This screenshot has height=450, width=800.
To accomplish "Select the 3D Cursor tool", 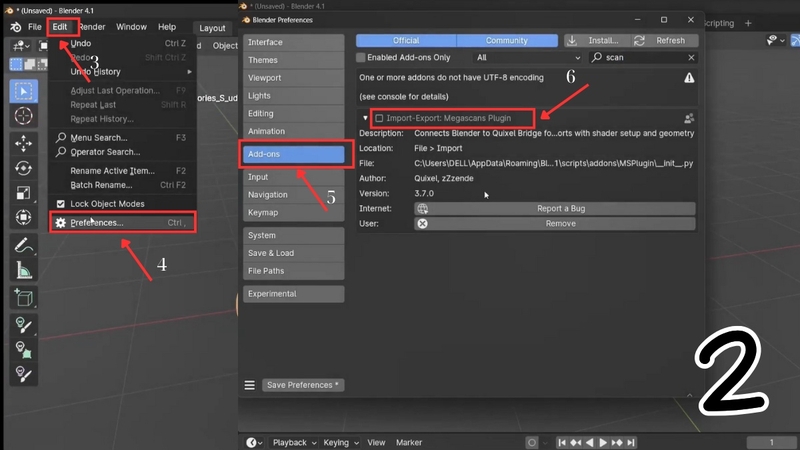I will tap(23, 116).
